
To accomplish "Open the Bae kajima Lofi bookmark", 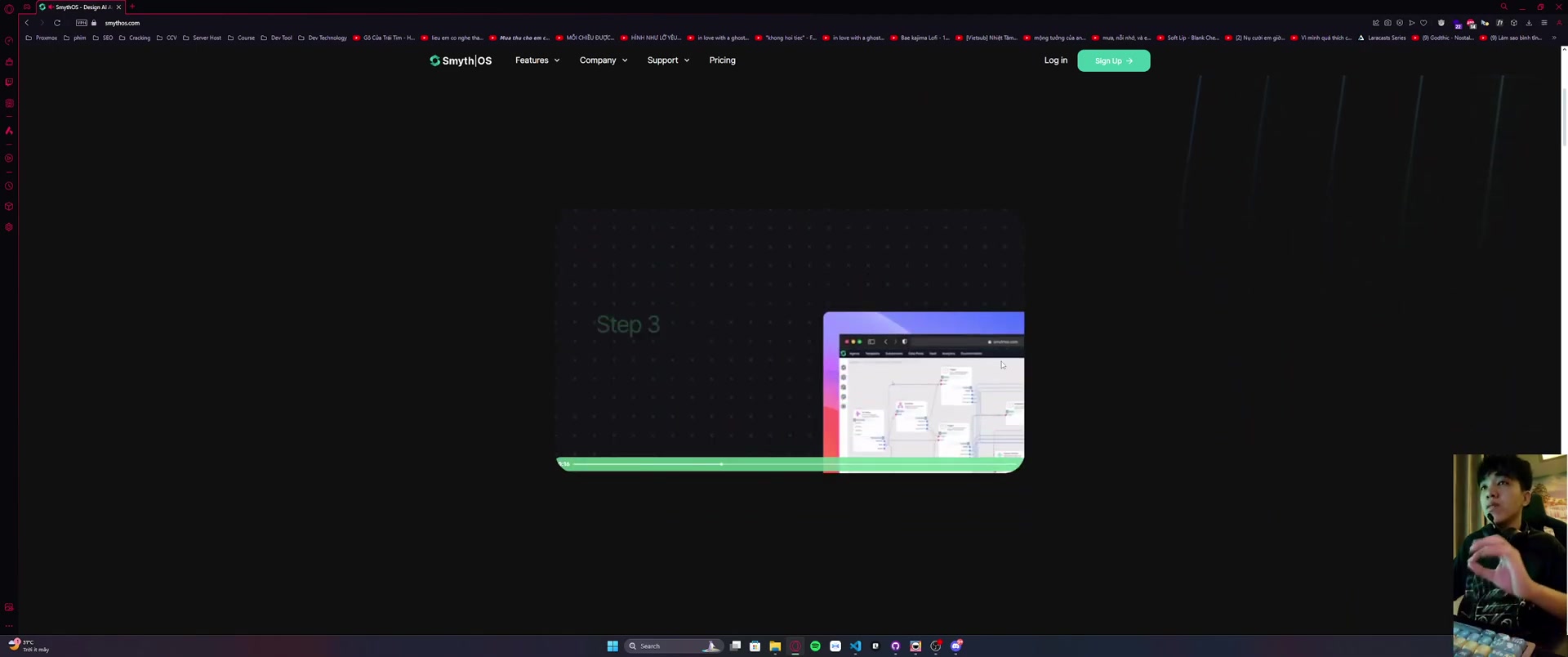I will coord(920,38).
